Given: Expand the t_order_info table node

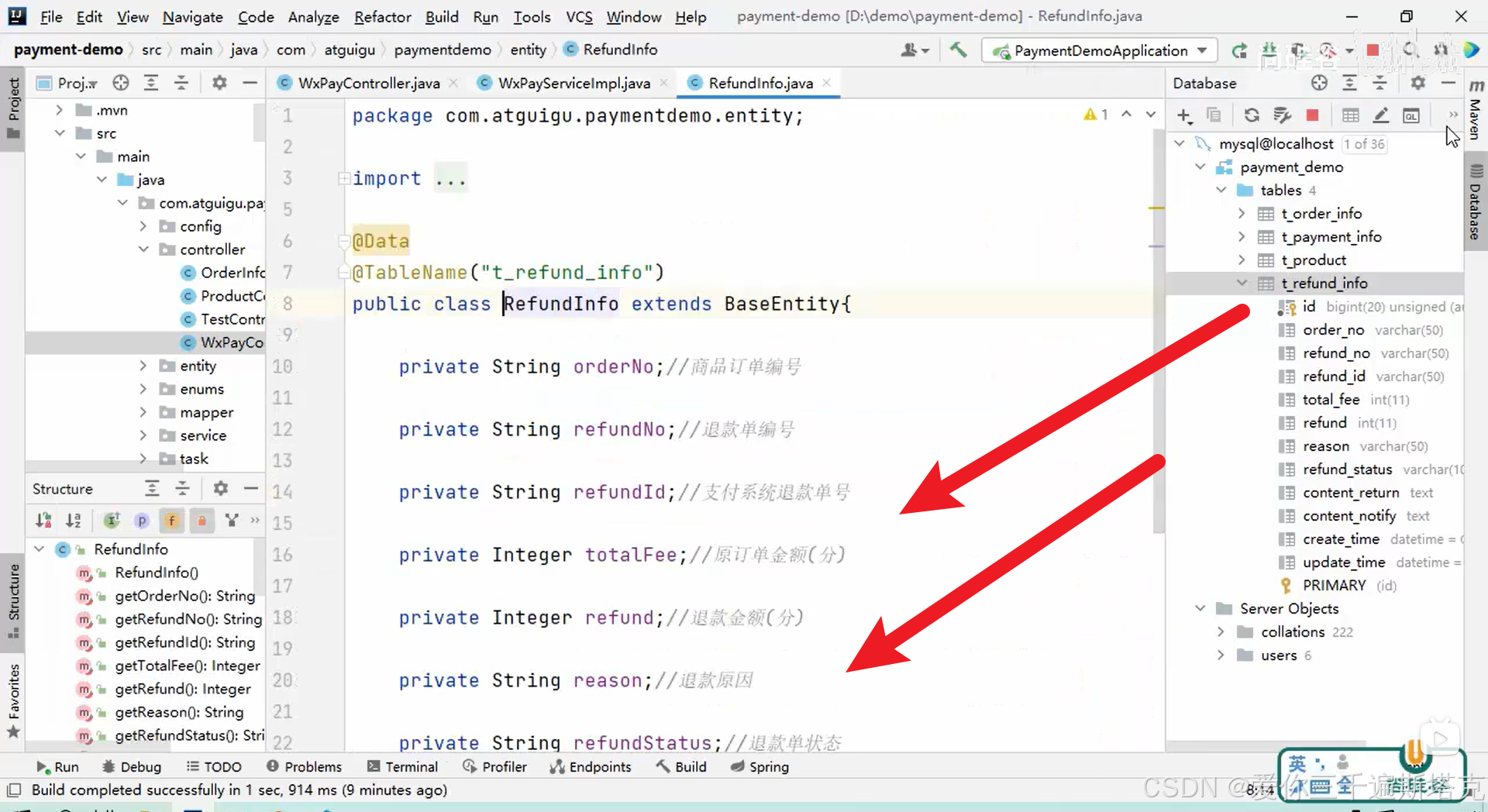Looking at the screenshot, I should pyautogui.click(x=1242, y=213).
